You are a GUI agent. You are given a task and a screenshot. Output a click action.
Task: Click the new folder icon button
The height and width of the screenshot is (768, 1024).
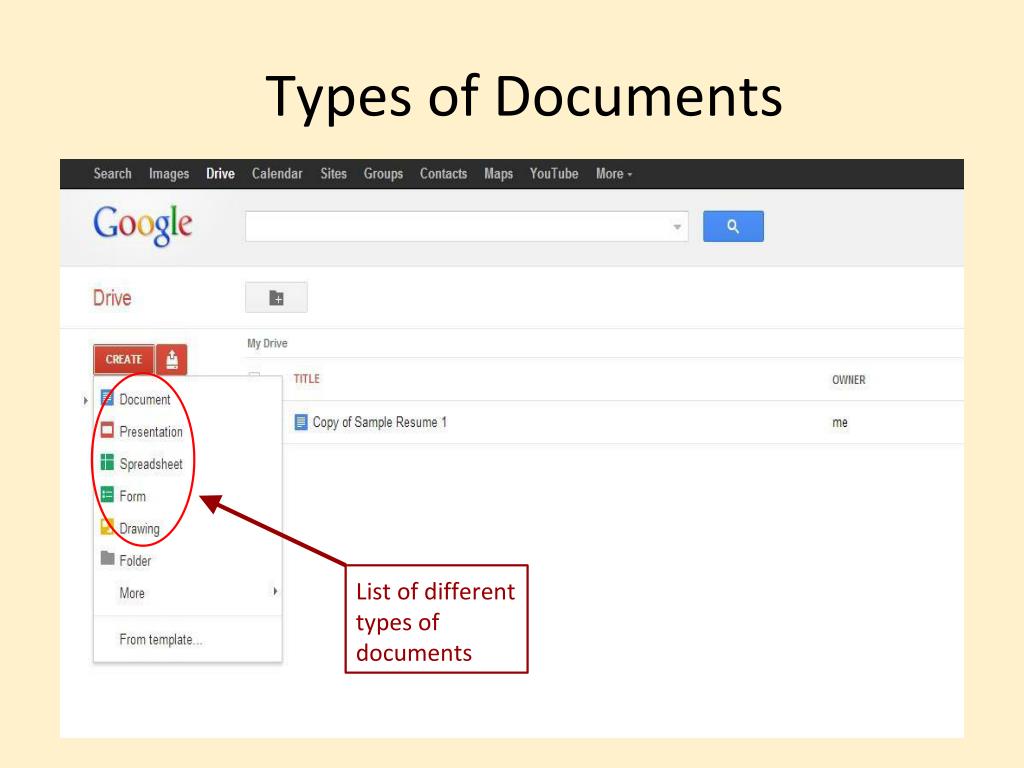click(276, 298)
